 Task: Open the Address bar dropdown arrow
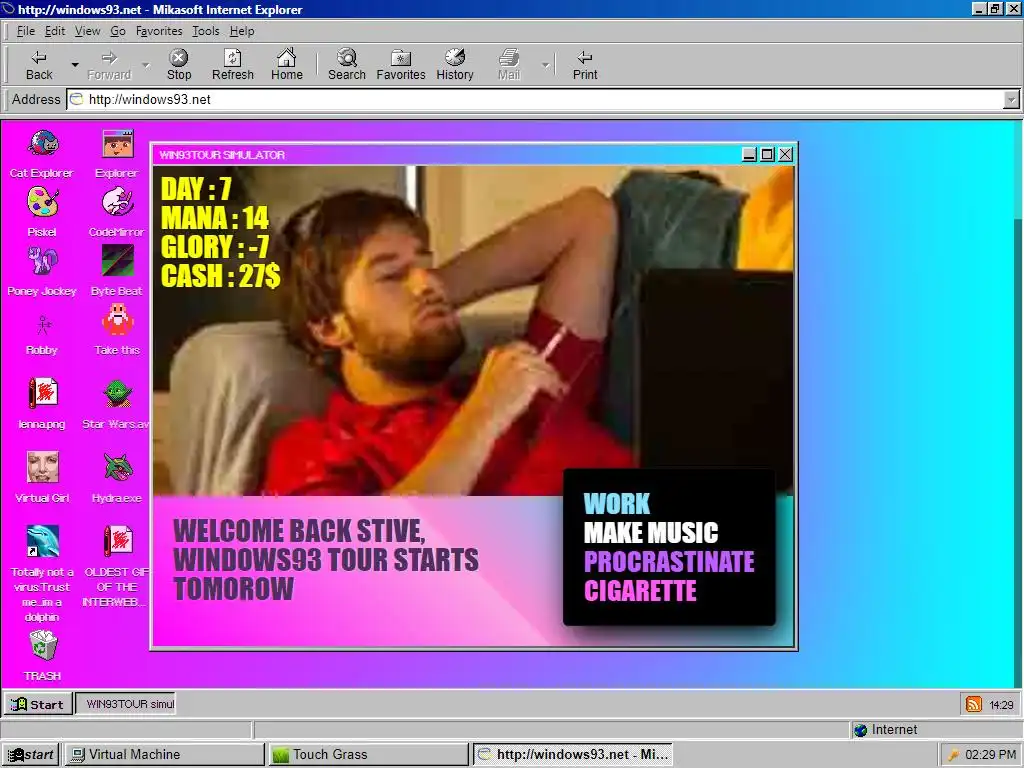1011,100
